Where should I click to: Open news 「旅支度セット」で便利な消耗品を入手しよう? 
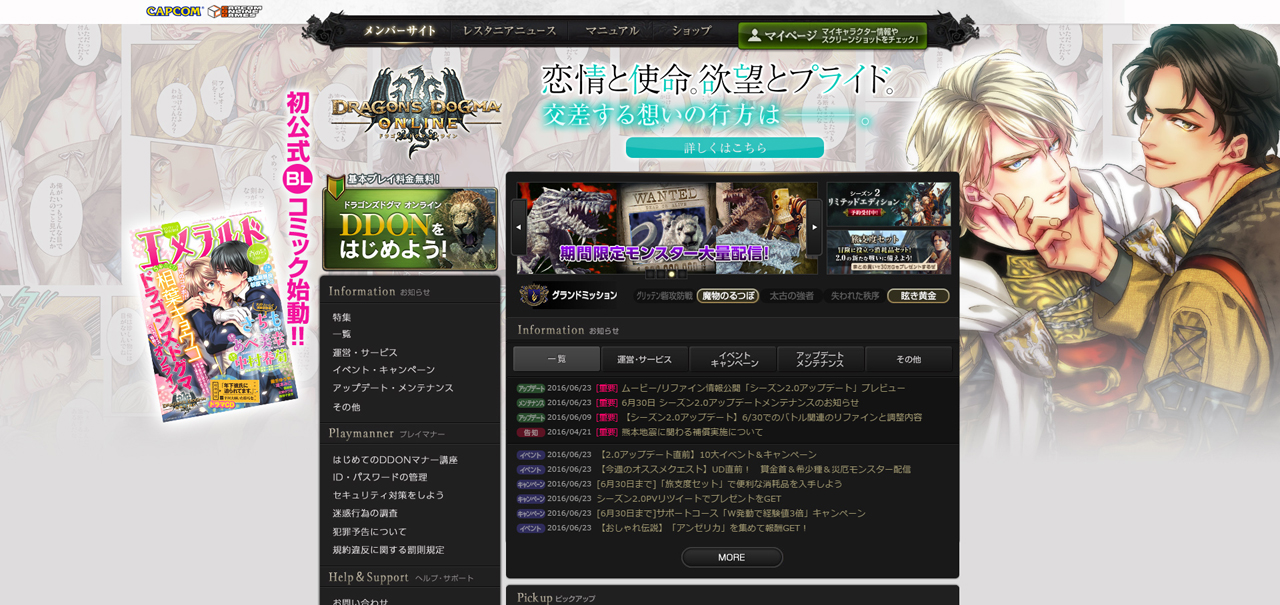[x=720, y=484]
